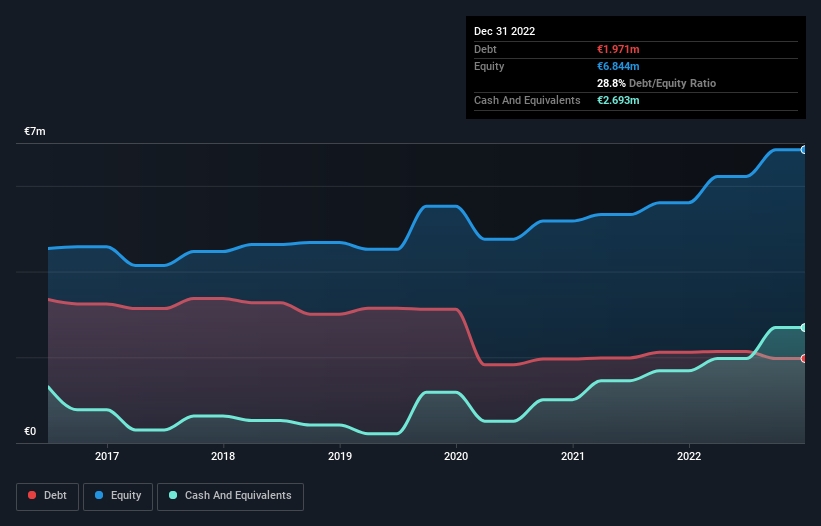Image resolution: width=821 pixels, height=526 pixels.
Task: Toggle the Debt series legend button
Action: tap(48, 496)
